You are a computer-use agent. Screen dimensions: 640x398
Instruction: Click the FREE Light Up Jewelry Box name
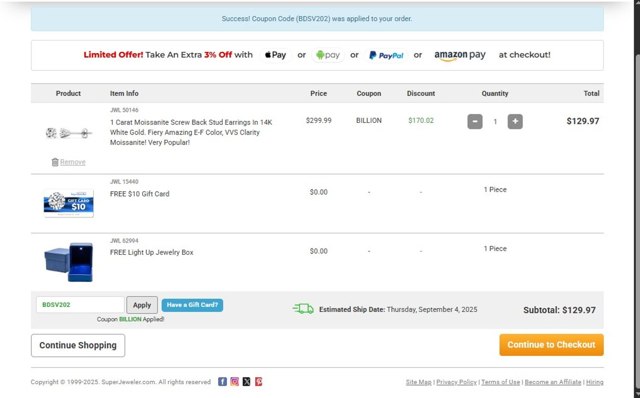pos(151,253)
